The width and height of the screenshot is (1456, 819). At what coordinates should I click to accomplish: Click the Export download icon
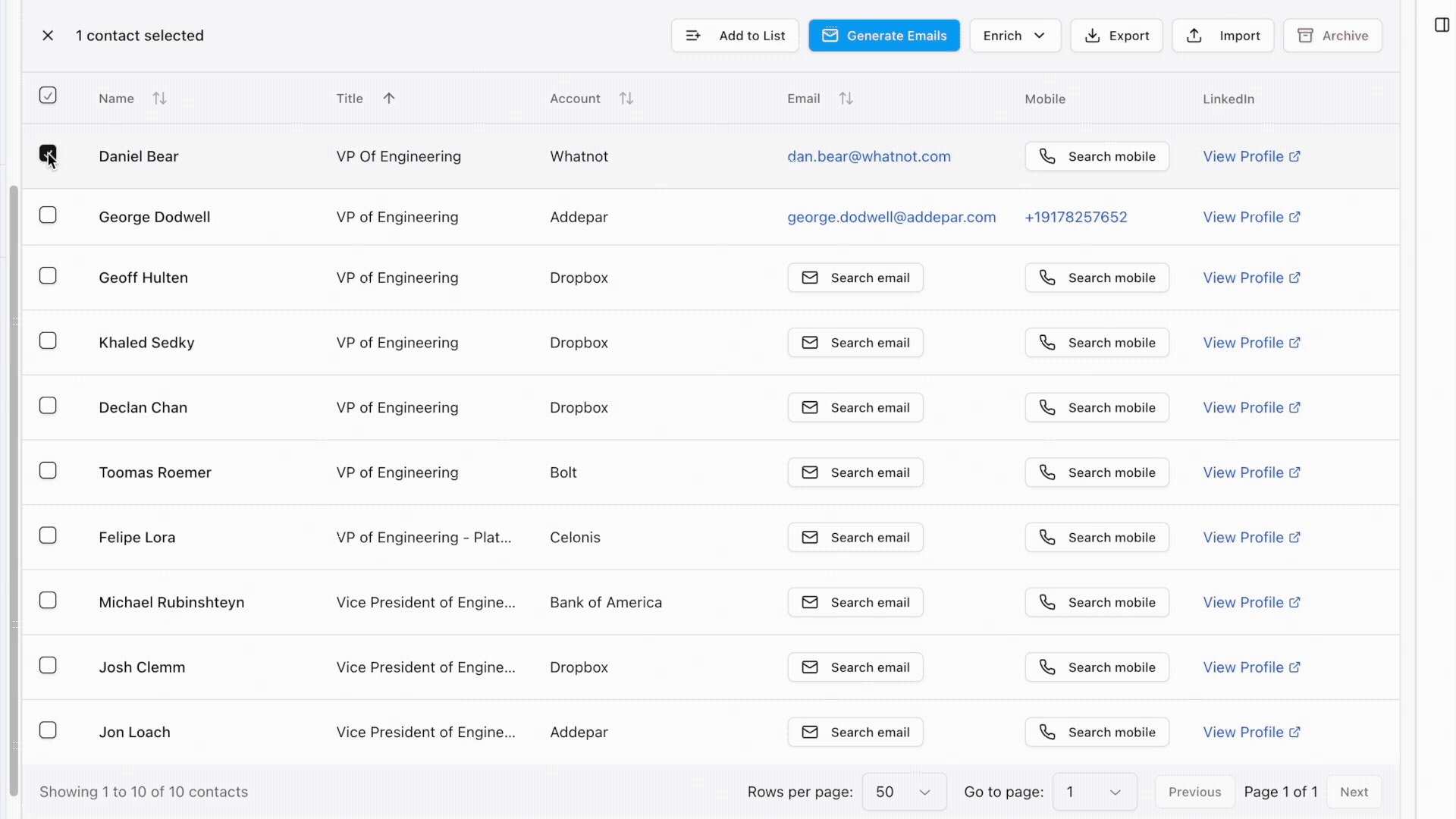pos(1094,35)
